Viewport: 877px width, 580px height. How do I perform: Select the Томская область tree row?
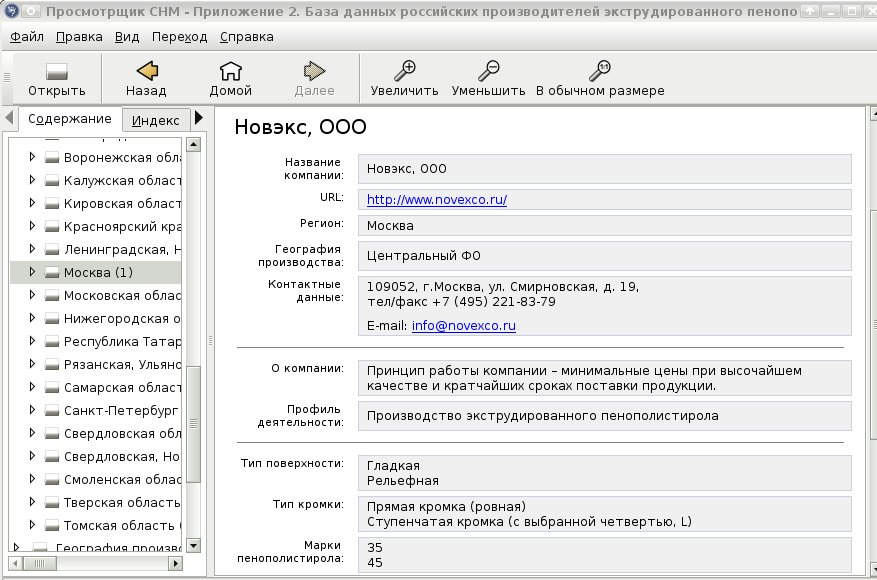click(x=96, y=526)
